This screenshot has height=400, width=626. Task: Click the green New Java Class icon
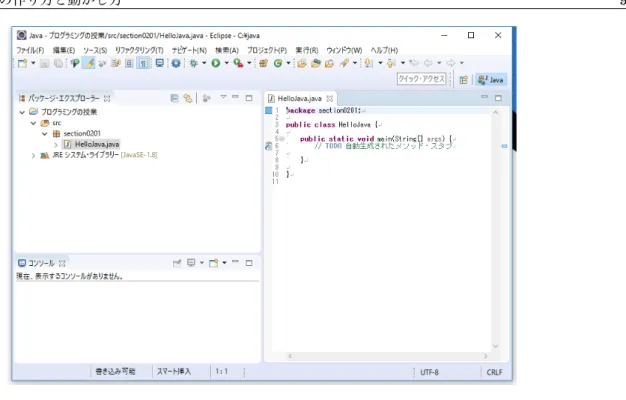(x=278, y=63)
